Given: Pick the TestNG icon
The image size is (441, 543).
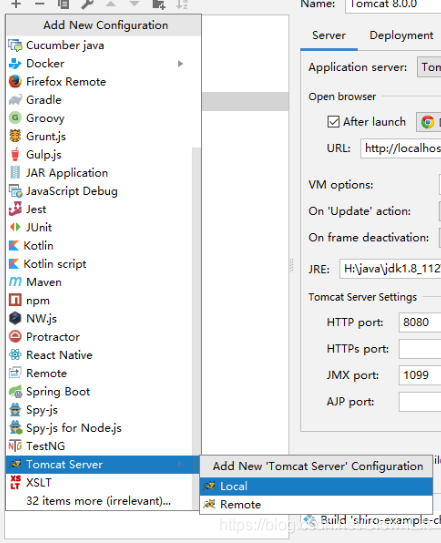Looking at the screenshot, I should pyautogui.click(x=15, y=446).
